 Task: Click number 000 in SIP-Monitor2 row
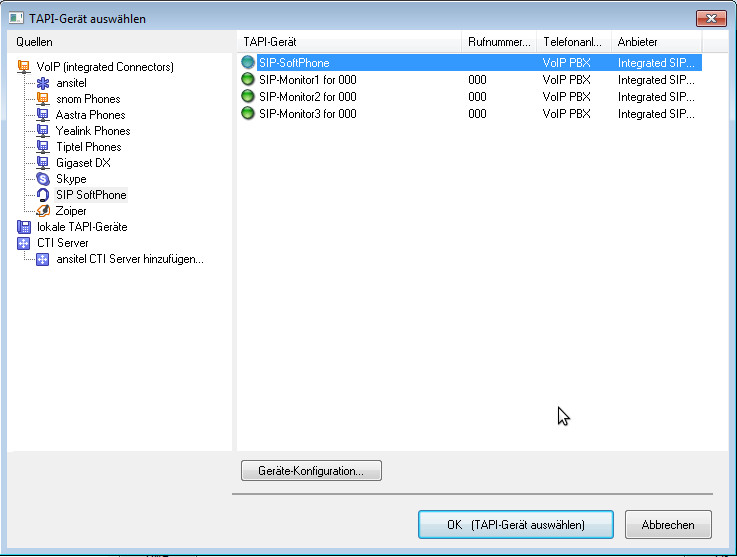(477, 97)
